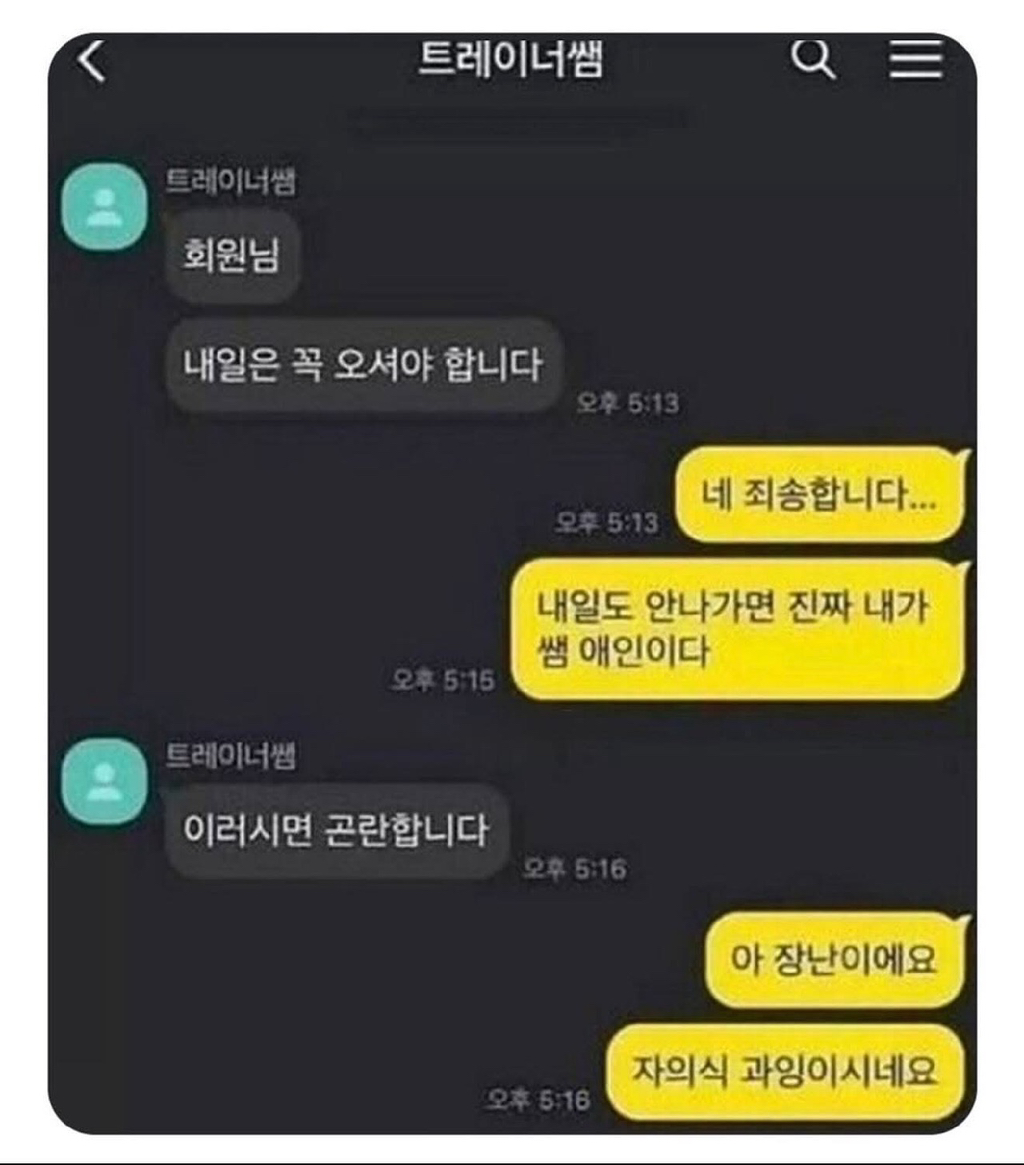This screenshot has width=1024, height=1165.
Task: Tap the first 트레이너쌤 profile avatar
Action: coord(105,207)
